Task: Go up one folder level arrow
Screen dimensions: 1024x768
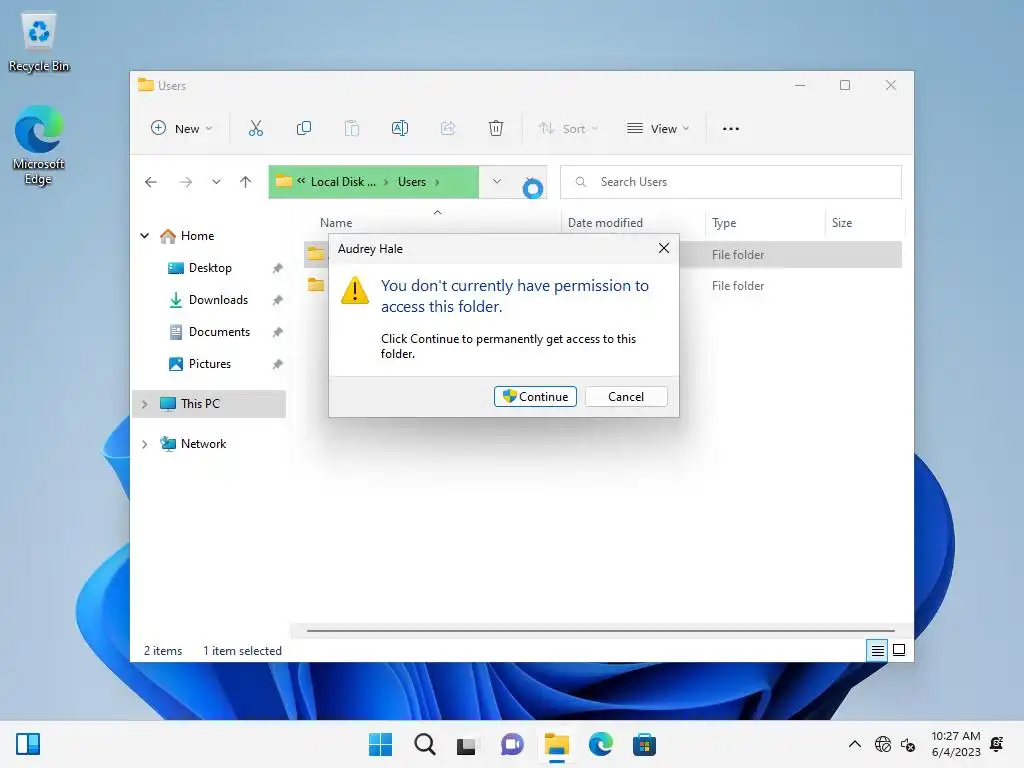Action: pos(246,182)
